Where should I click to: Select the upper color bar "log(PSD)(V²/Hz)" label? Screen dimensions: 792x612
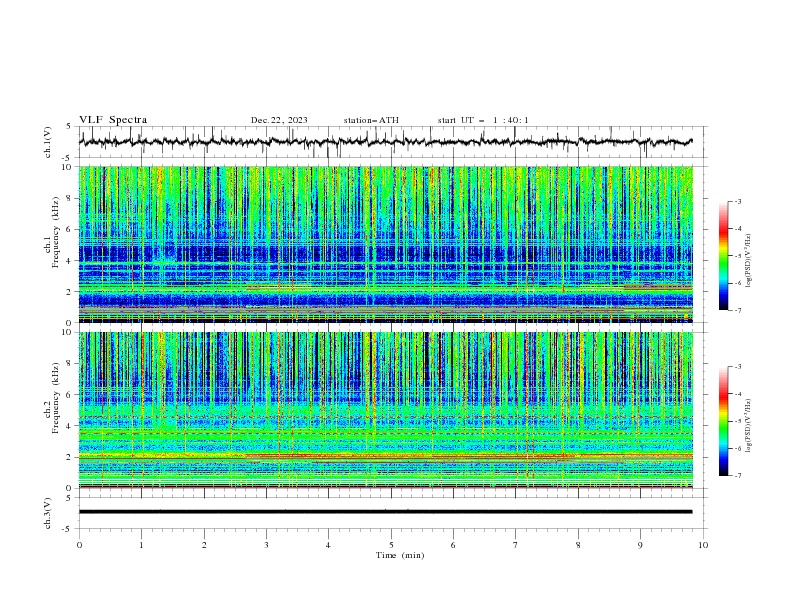(x=749, y=261)
